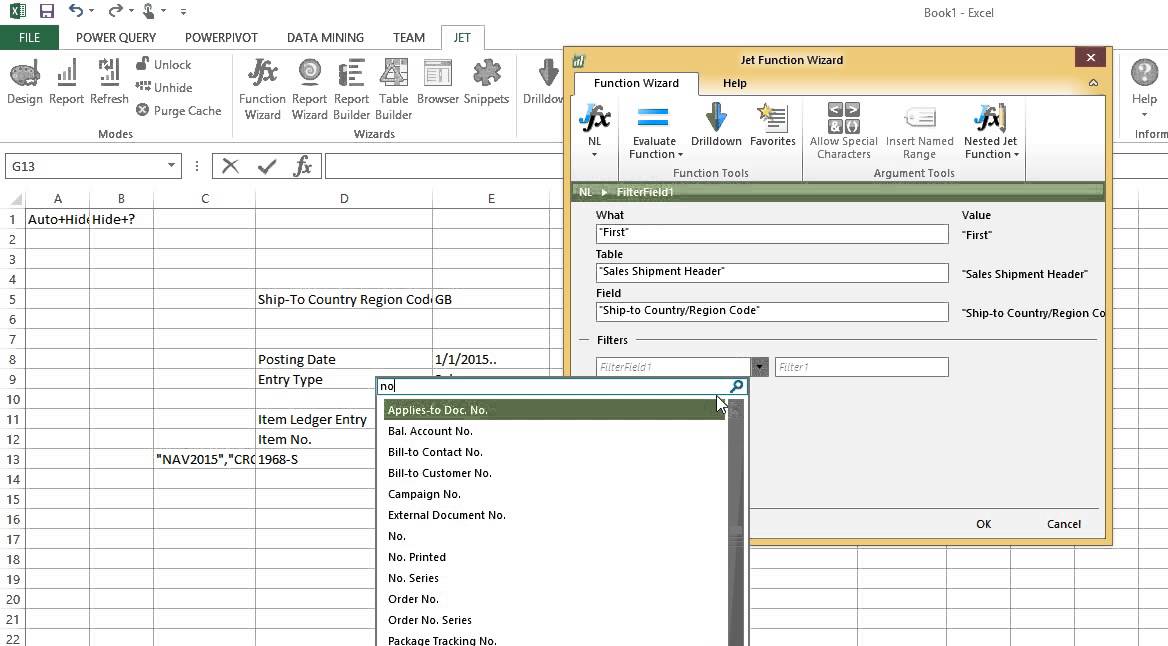This screenshot has height=646, width=1168.
Task: Click Purge Cache option
Action: click(x=179, y=111)
